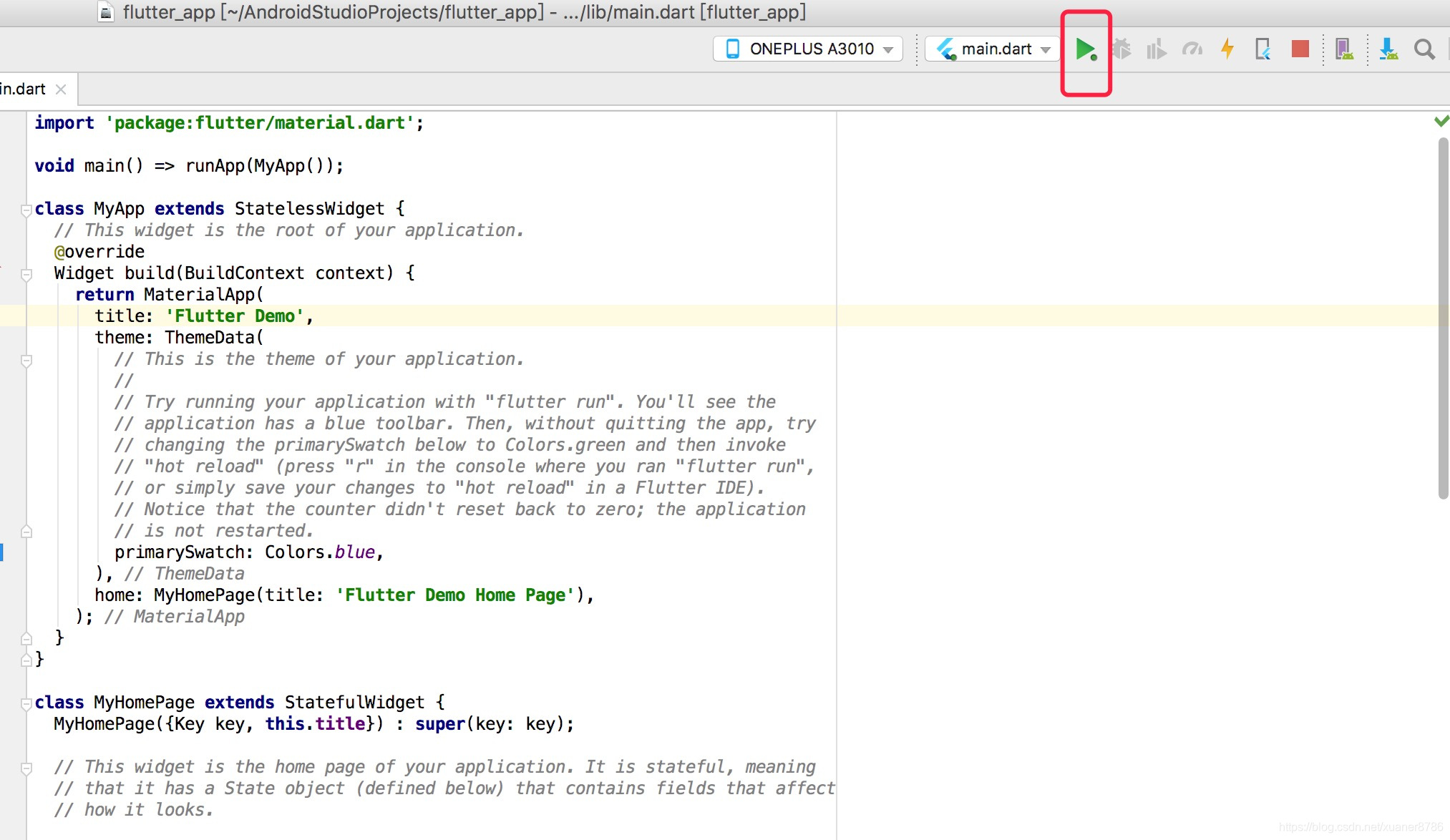
Task: Click on StatefulWidget class name
Action: point(354,703)
